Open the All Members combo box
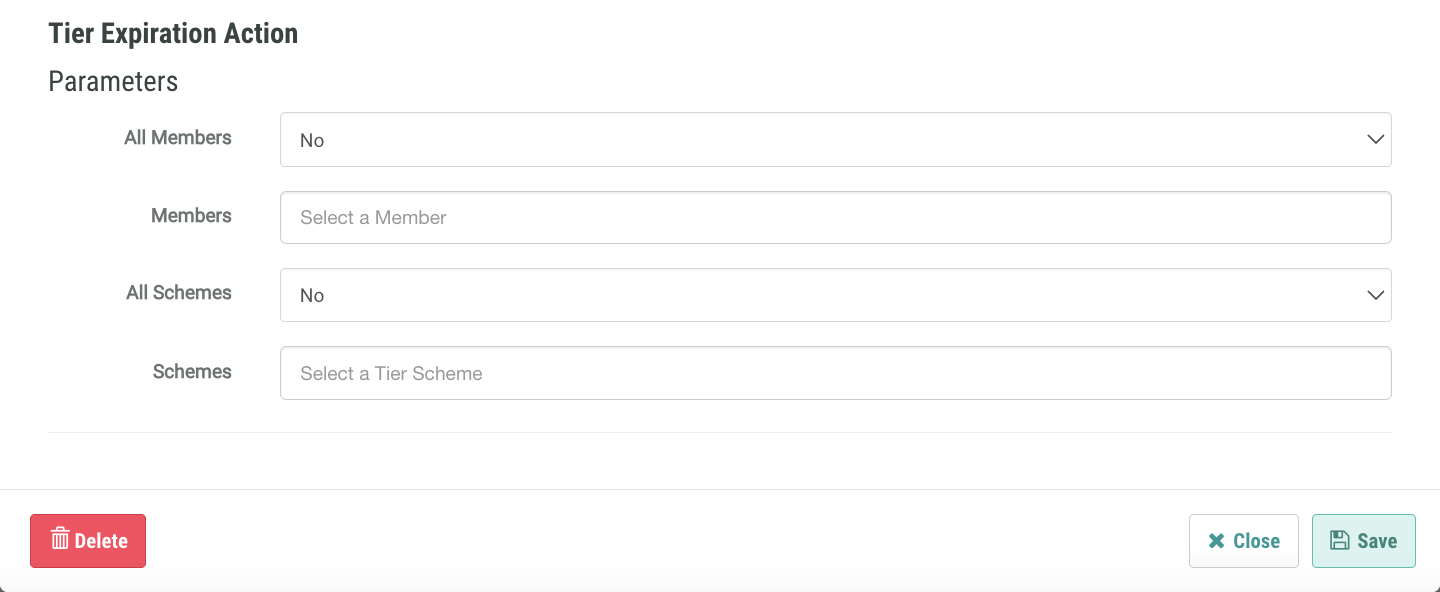The width and height of the screenshot is (1440, 592). [835, 140]
